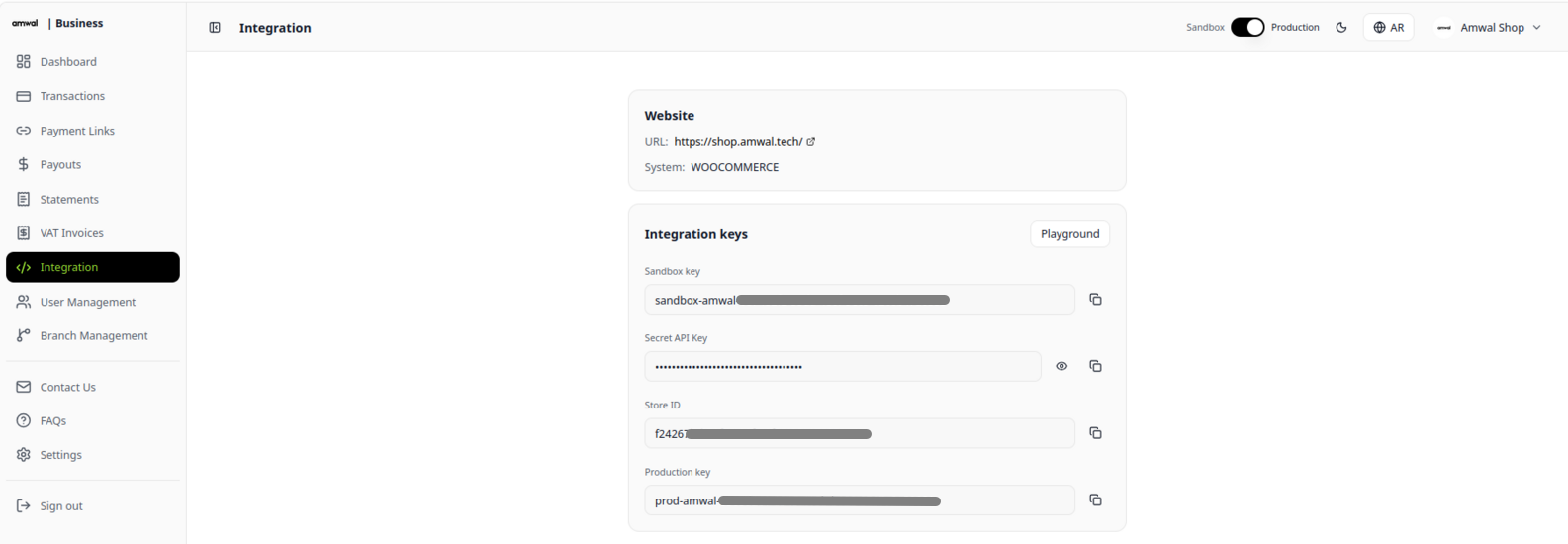Viewport: 1568px width, 544px height.
Task: Click the amwal Business logo
Action: [57, 23]
